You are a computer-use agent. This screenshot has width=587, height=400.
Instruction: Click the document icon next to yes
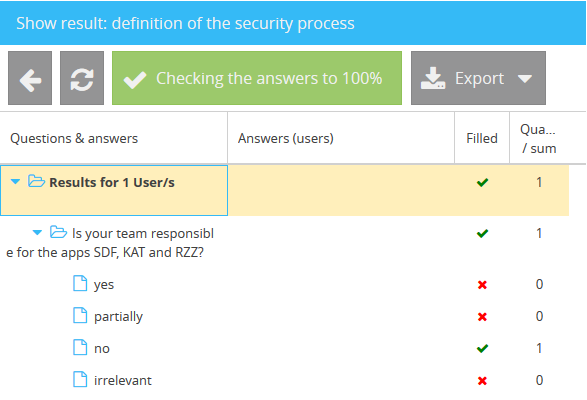(80, 284)
